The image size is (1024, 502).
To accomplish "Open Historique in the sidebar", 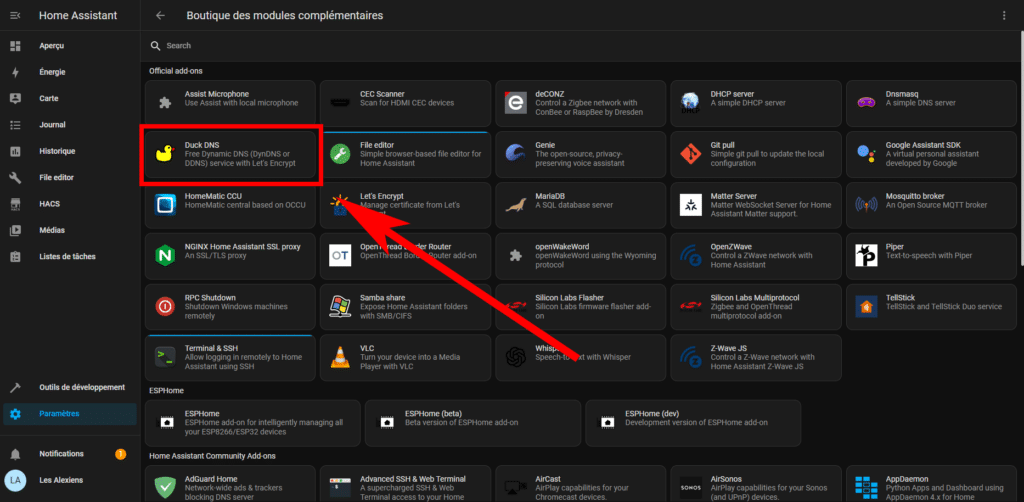I will (x=70, y=151).
